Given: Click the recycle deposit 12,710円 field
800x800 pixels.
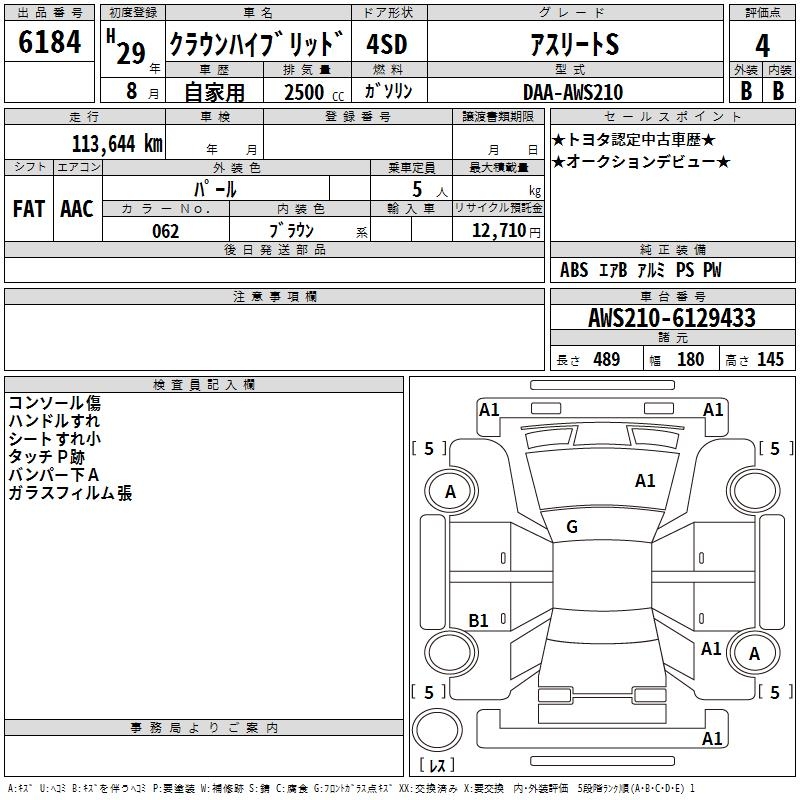Looking at the screenshot, I should 498,230.
